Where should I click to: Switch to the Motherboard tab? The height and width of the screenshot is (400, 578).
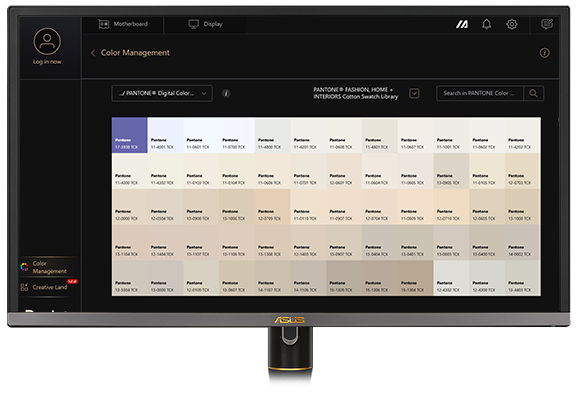123,24
